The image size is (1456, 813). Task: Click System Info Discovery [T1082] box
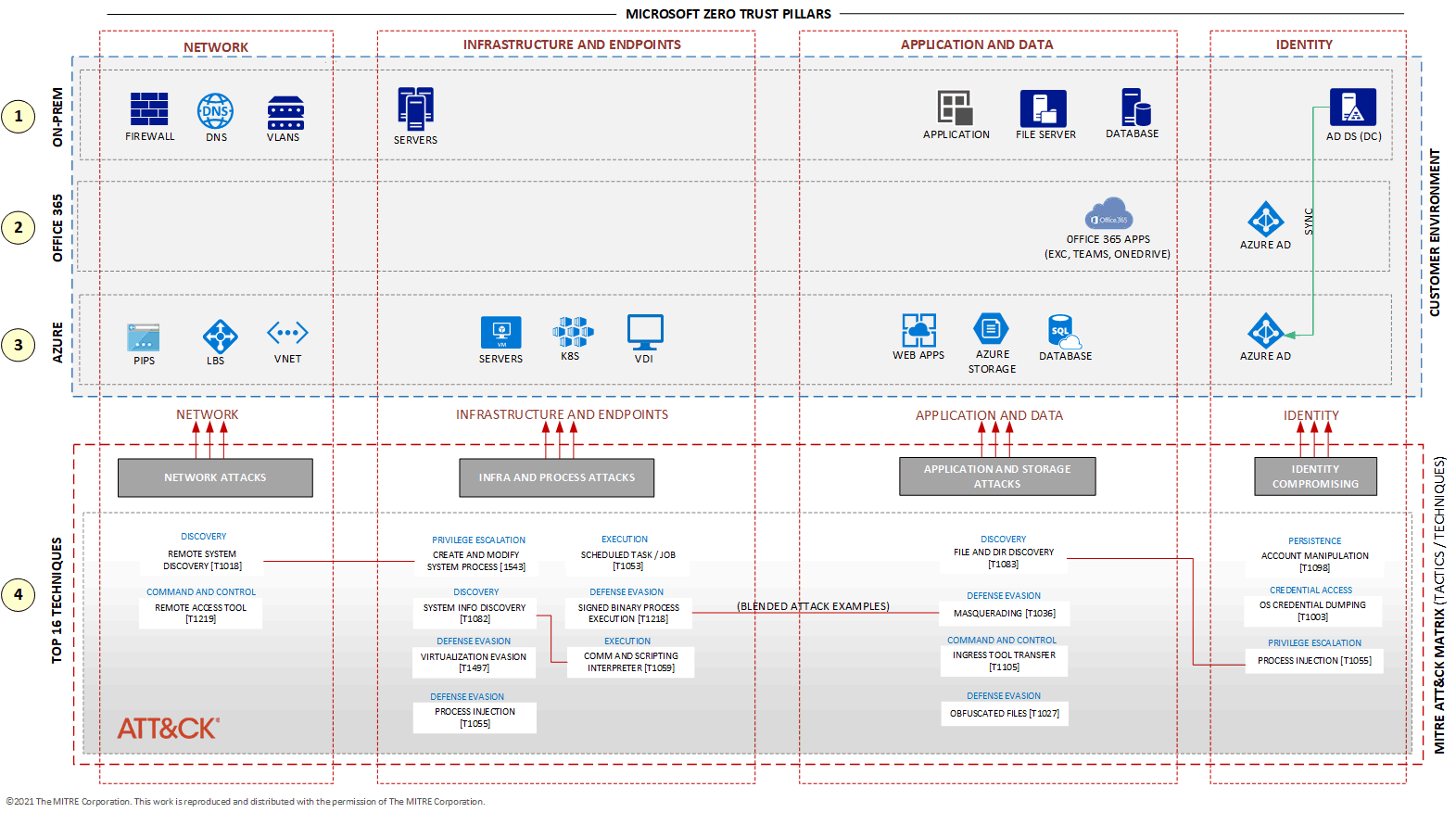click(475, 614)
